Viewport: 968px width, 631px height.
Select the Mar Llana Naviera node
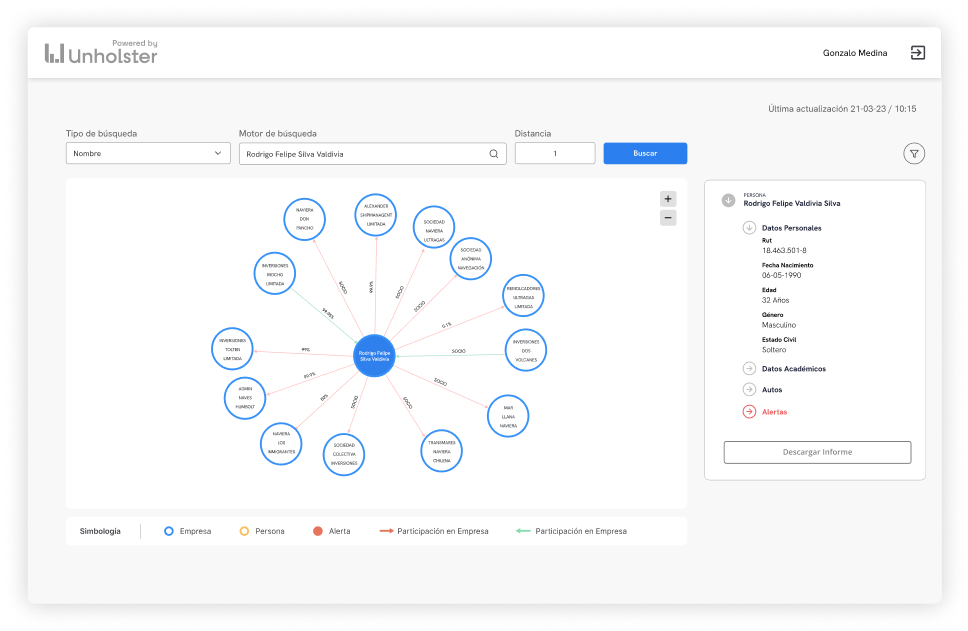click(x=508, y=416)
